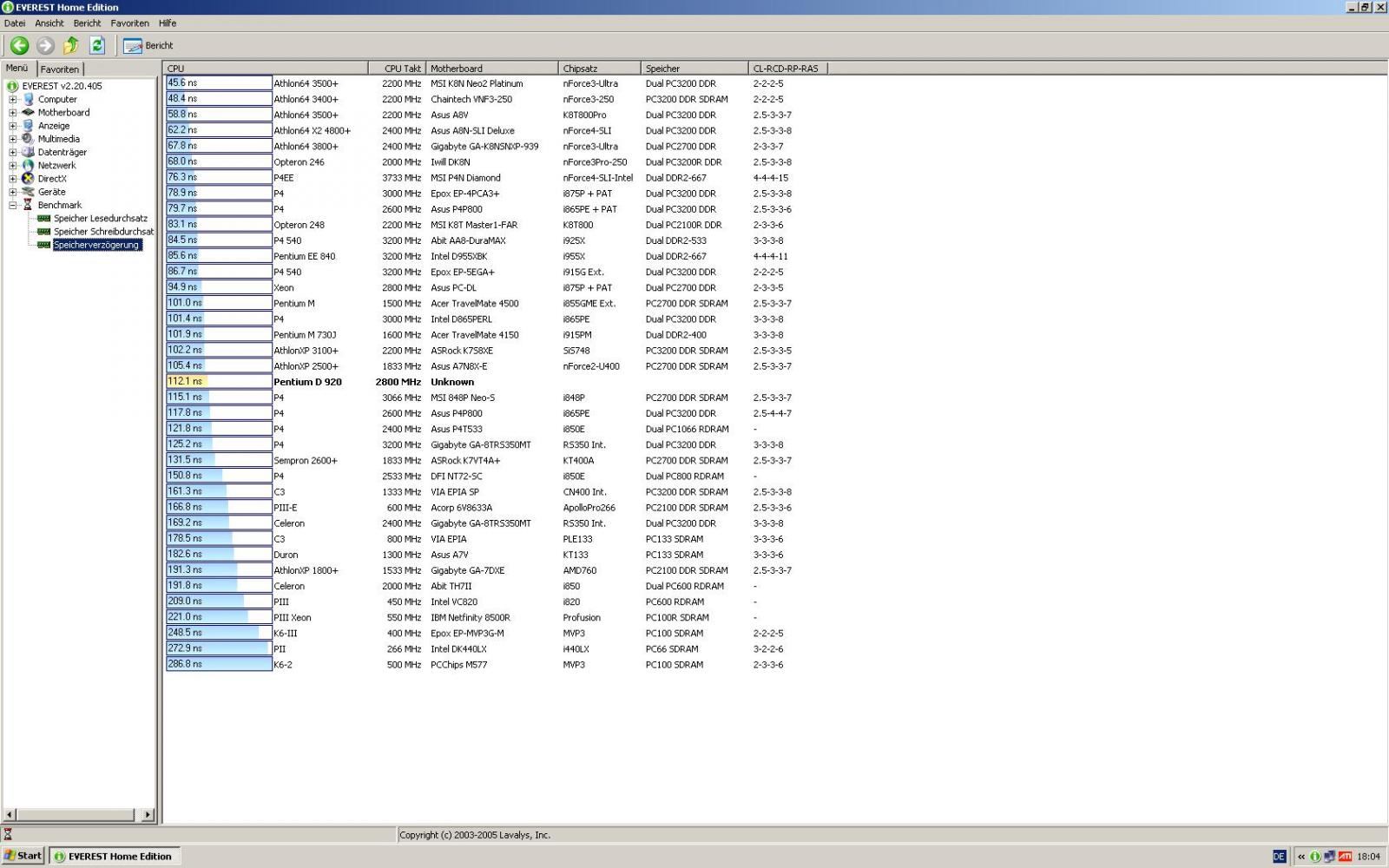Click the green Back arrow toolbar icon
Screen dimensions: 1389x868
(x=19, y=45)
